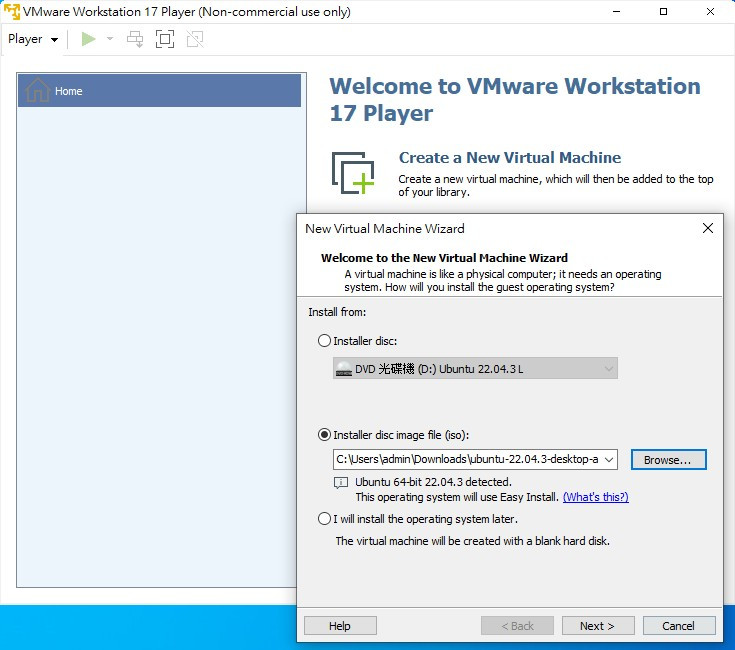
Task: Select the Installer disc radio button
Action: click(324, 341)
